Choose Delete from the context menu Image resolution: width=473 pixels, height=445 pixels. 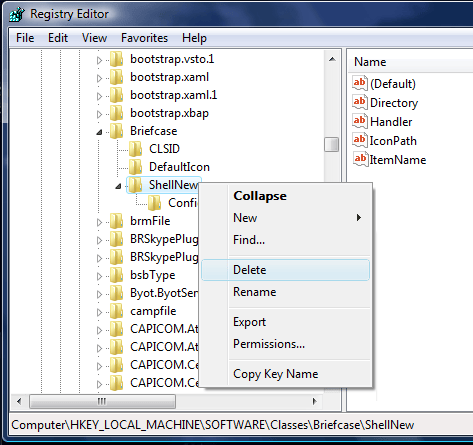(286, 270)
